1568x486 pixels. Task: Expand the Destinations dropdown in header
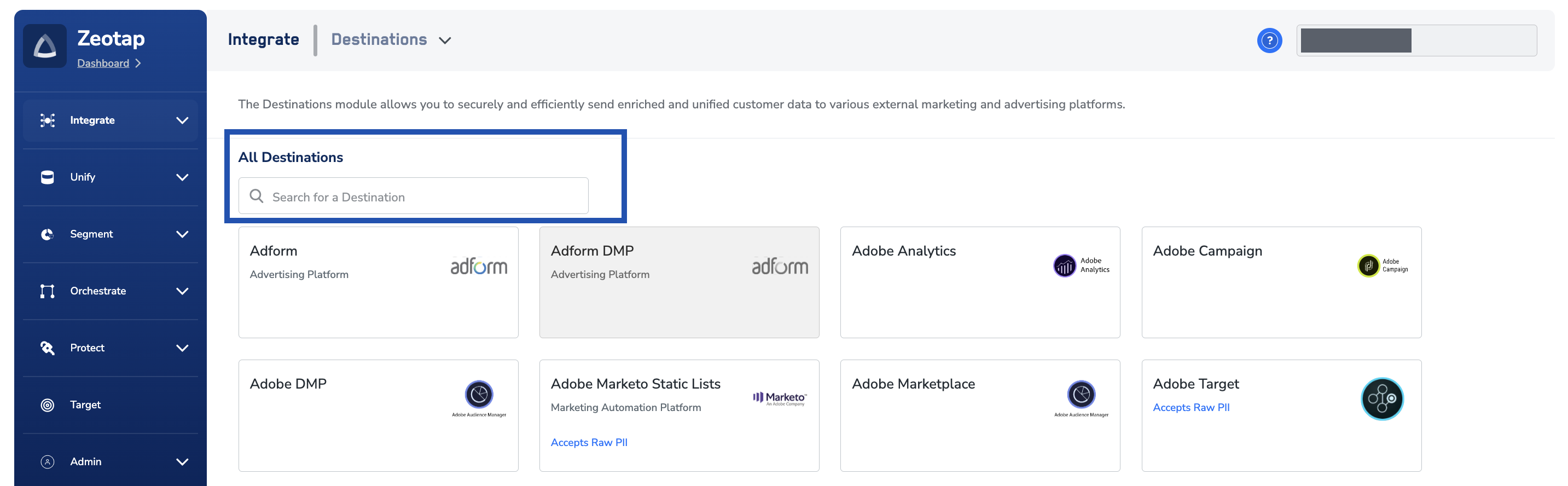pyautogui.click(x=445, y=41)
